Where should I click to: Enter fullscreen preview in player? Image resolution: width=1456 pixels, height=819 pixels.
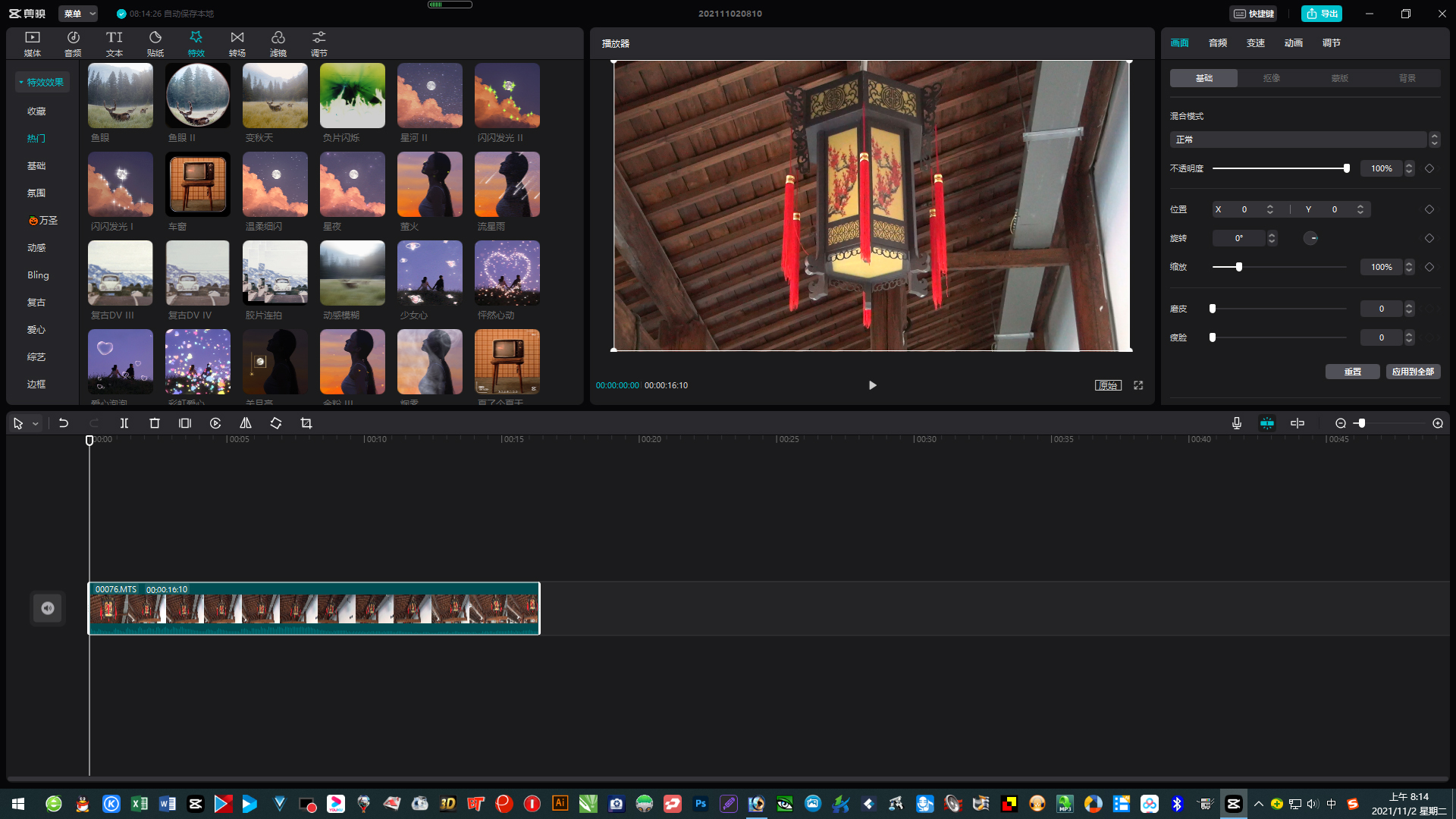pos(1138,385)
